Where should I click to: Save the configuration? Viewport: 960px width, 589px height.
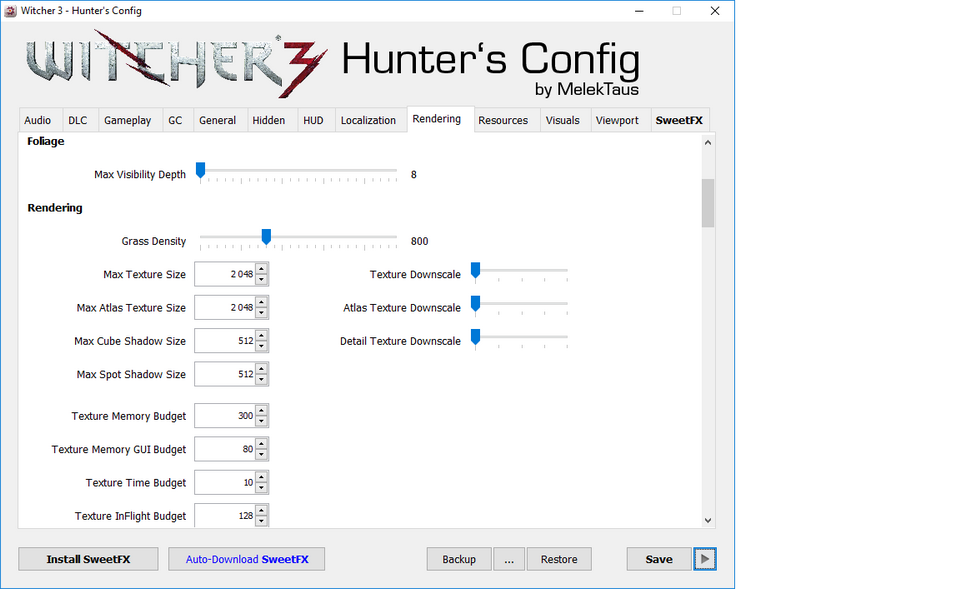coord(659,559)
